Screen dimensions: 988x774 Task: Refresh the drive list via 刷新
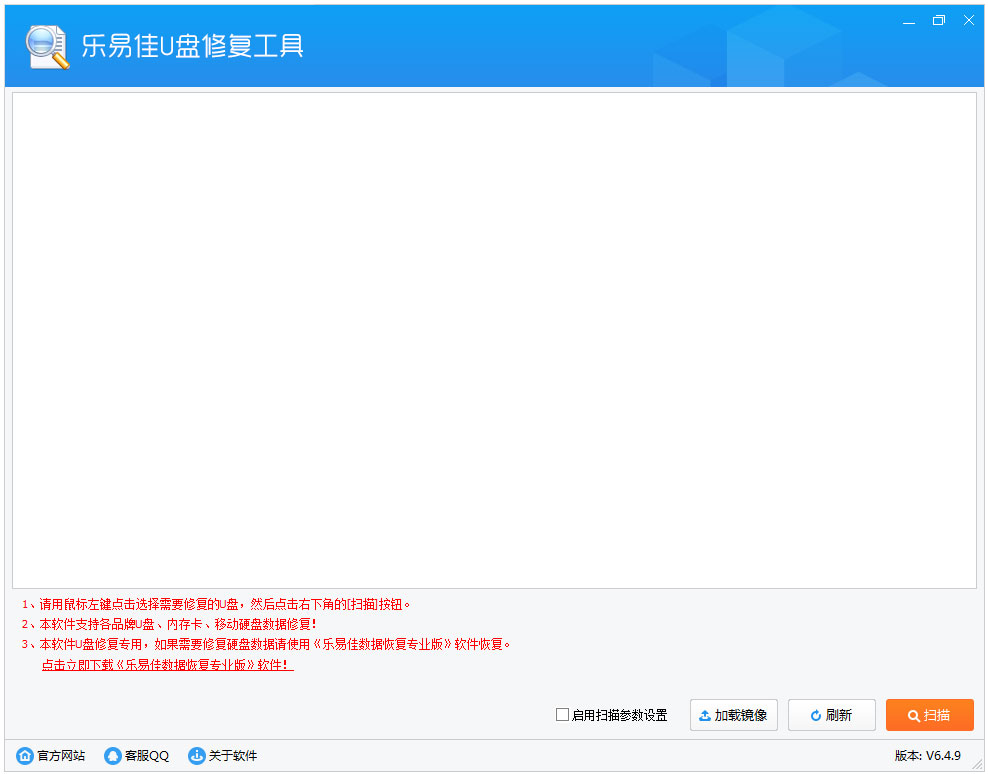click(831, 714)
